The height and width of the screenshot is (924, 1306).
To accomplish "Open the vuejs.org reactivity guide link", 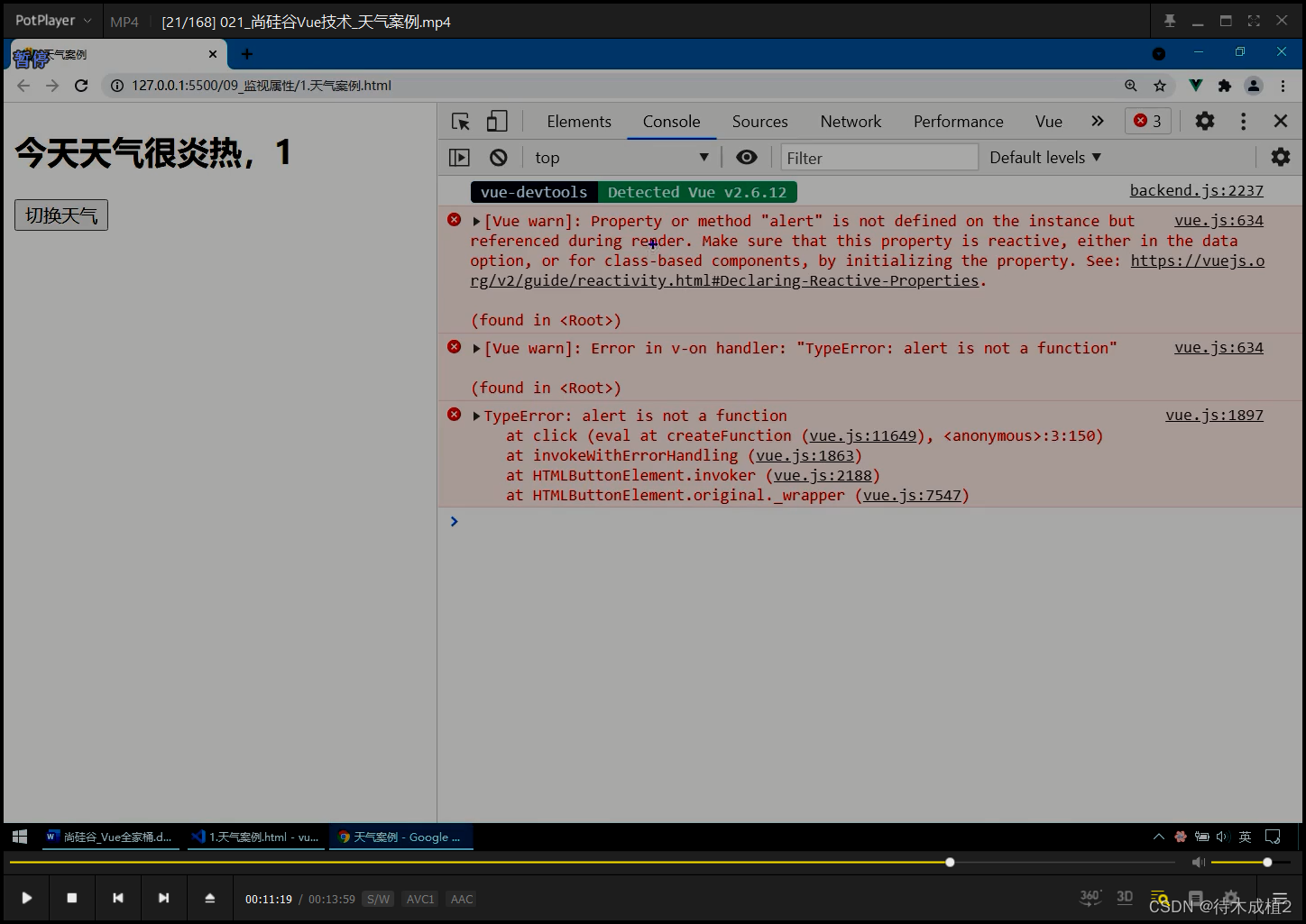I will (723, 281).
